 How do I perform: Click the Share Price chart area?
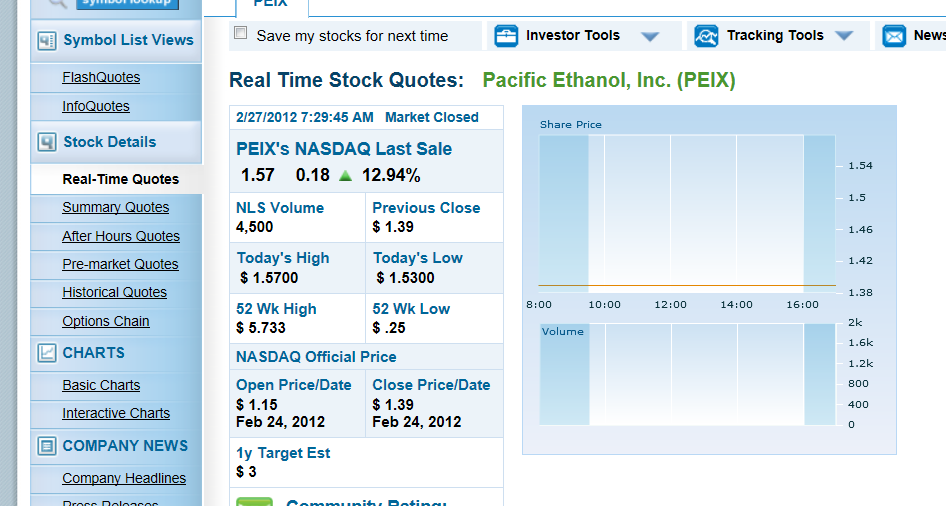click(x=686, y=212)
